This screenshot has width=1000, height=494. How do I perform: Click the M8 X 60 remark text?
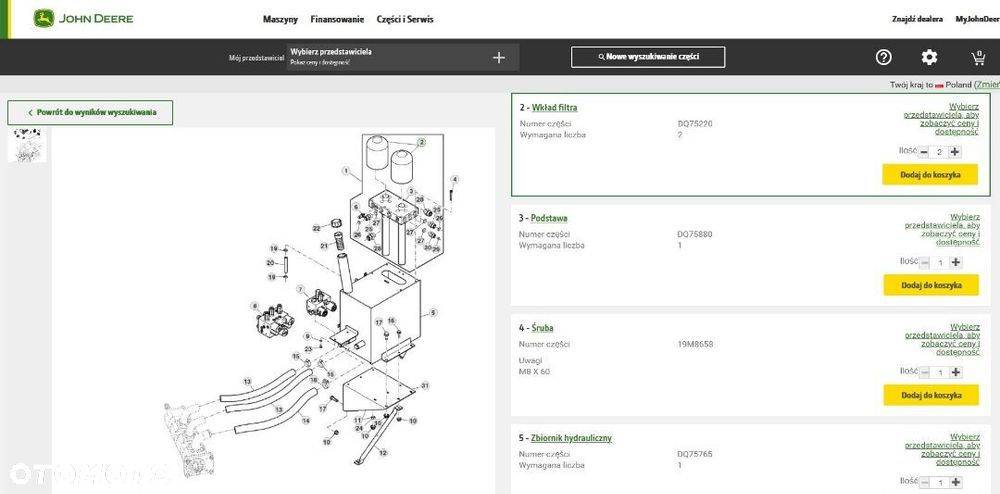[x=534, y=372]
